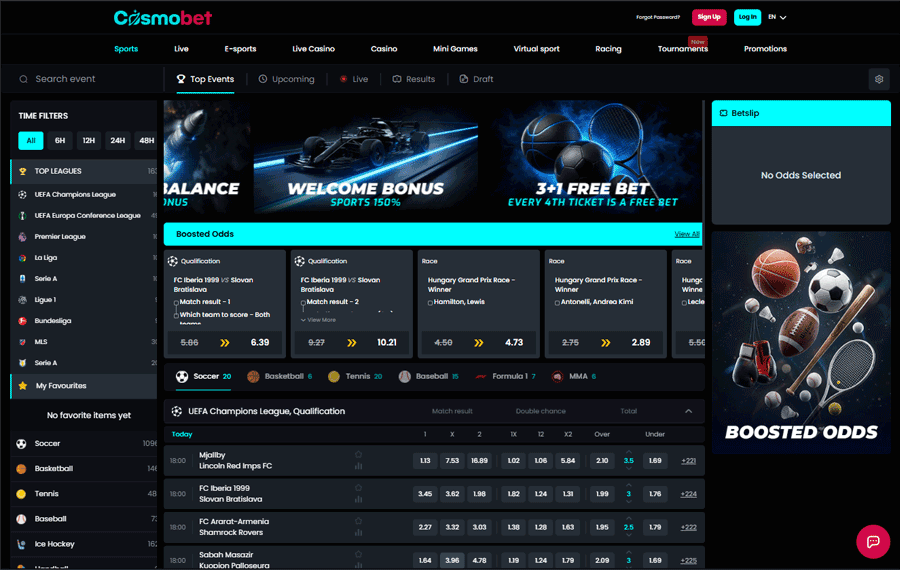900x570 pixels.
Task: Select the All time filter
Action: [31, 141]
